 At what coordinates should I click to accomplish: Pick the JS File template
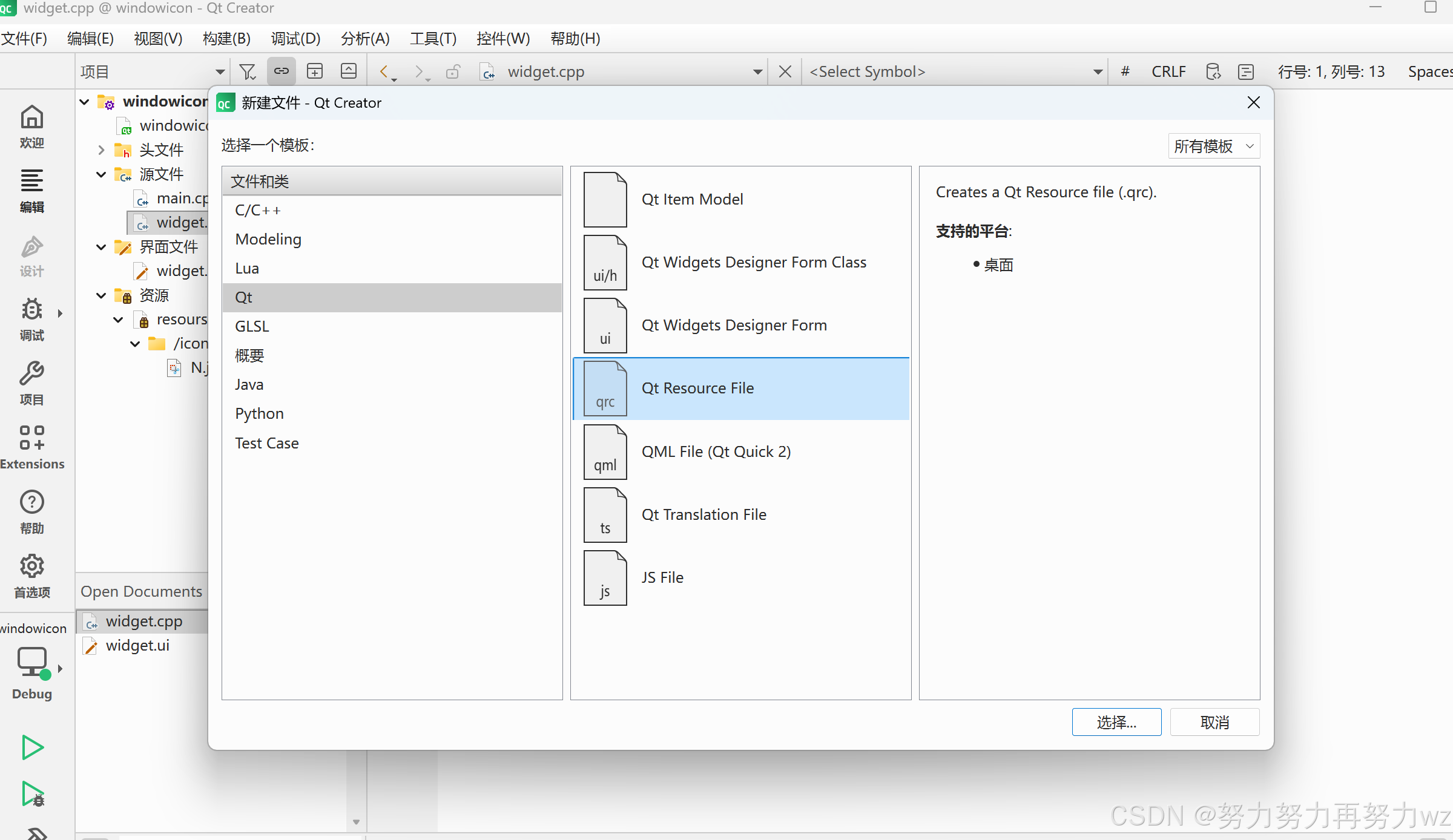coord(741,577)
